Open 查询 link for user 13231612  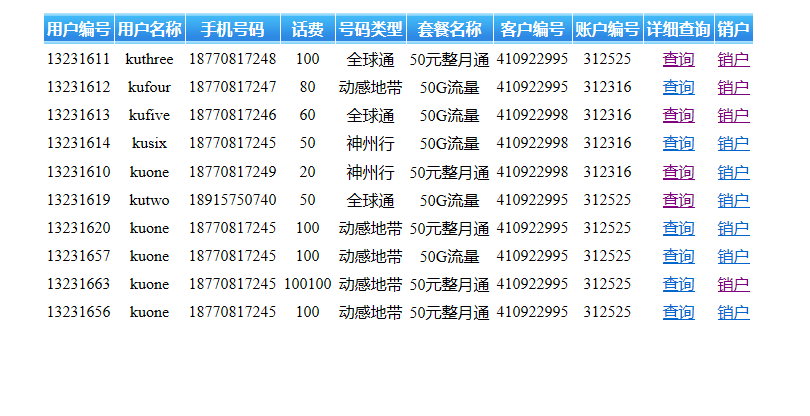[678, 87]
